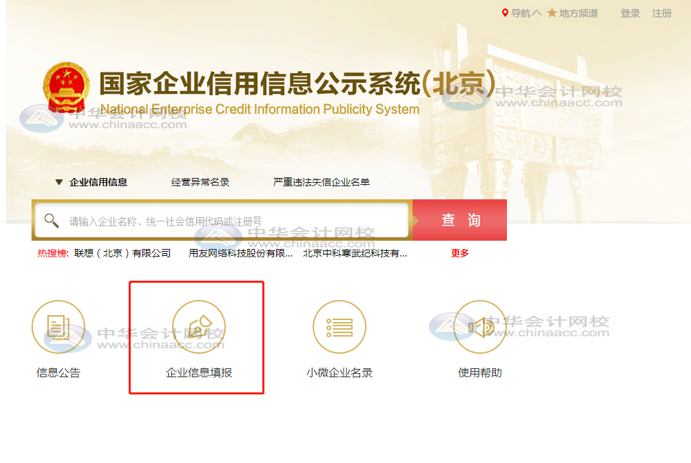Expand the 导航 navigation menu
Image resolution: width=691 pixels, height=463 pixels.
pos(526,14)
